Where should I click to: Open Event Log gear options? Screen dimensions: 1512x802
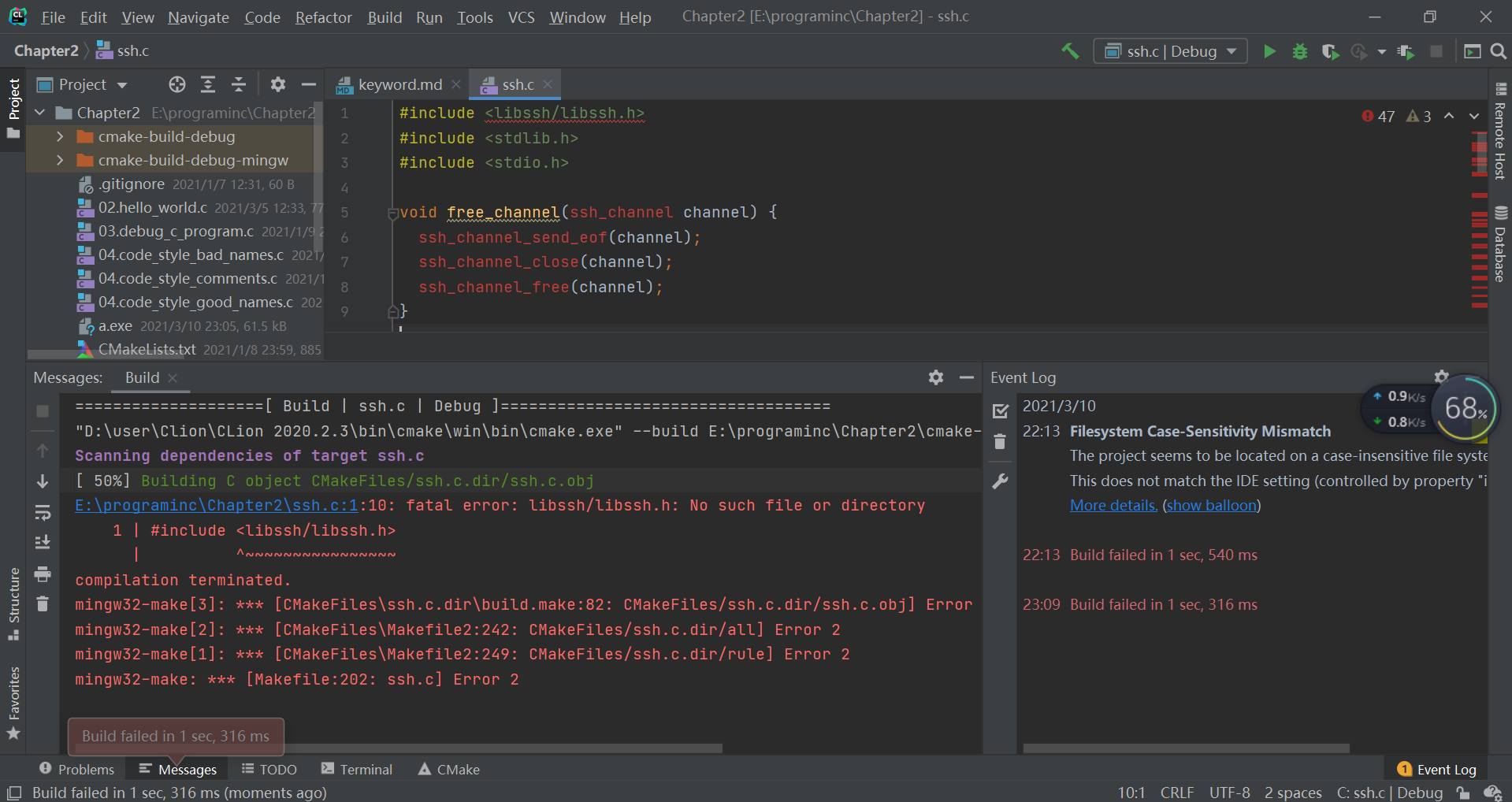pos(1441,377)
